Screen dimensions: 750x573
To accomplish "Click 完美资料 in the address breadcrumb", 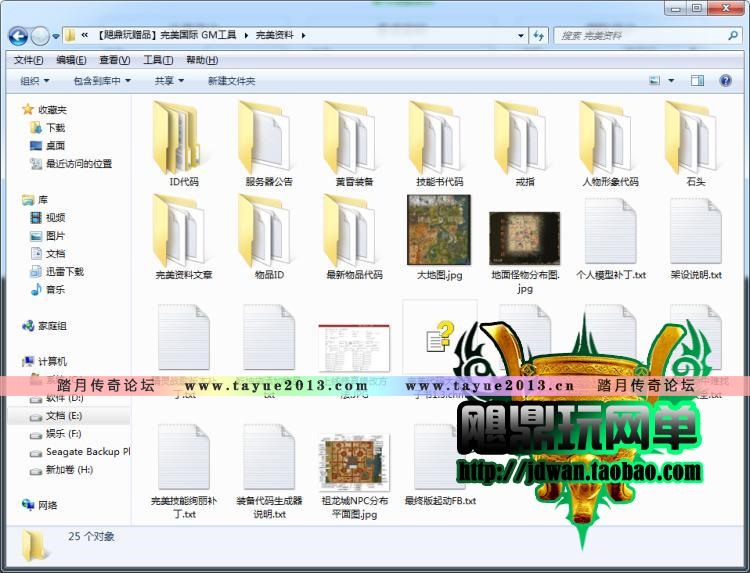I will [x=274, y=35].
